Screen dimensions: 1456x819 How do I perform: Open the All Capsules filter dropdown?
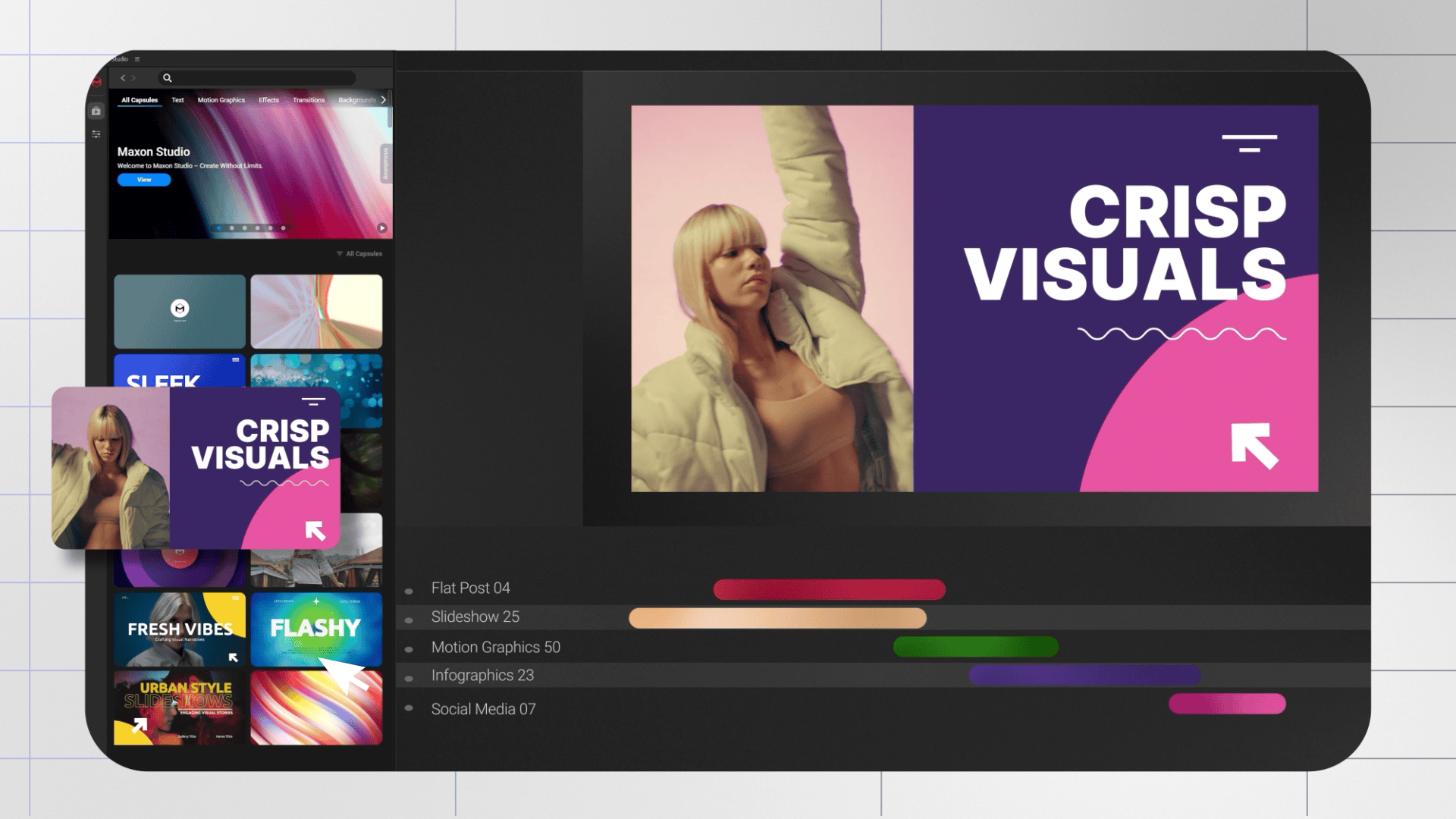[359, 254]
